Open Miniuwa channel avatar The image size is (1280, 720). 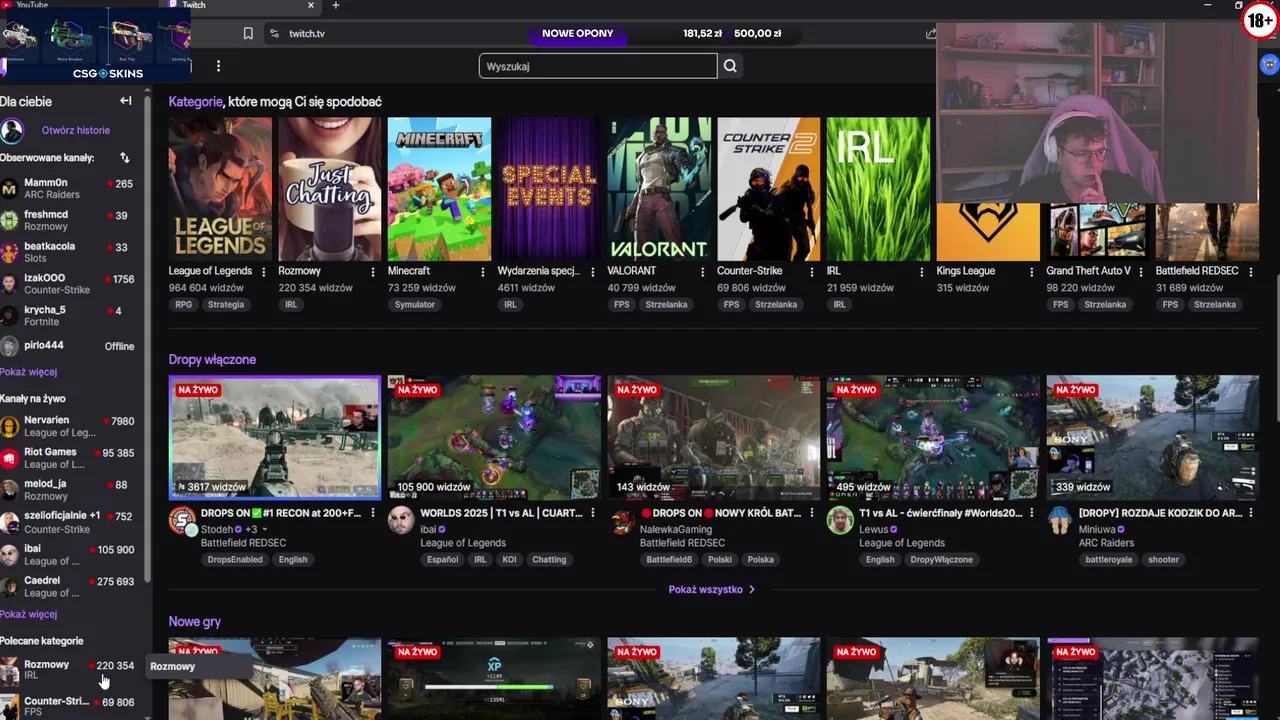click(1060, 520)
